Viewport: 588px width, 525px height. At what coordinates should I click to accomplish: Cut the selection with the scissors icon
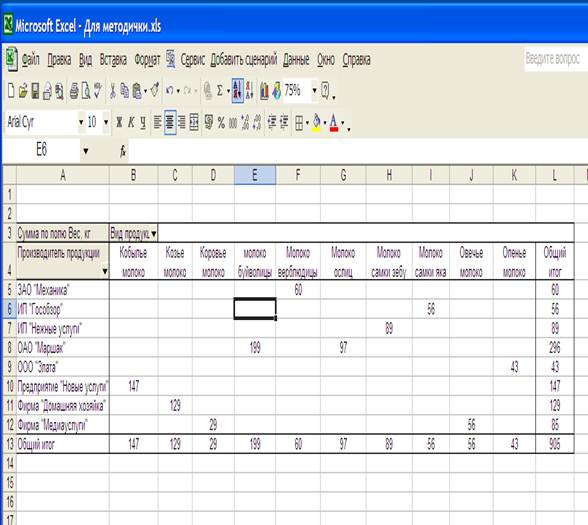coord(112,91)
